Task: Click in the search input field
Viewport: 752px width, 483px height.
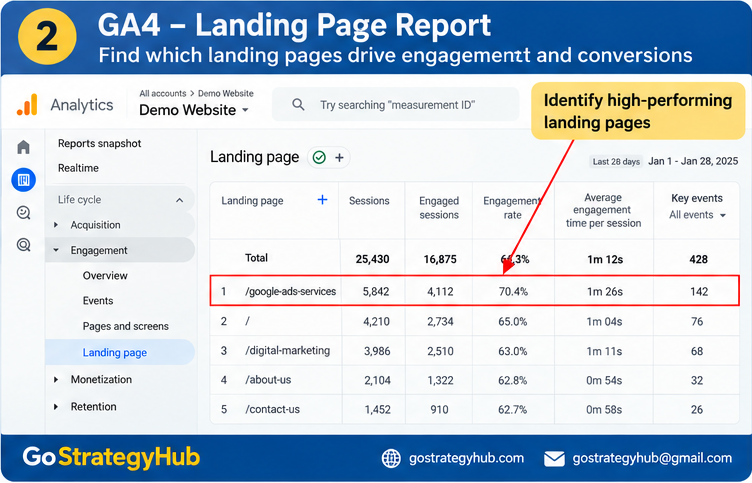Action: pos(396,105)
